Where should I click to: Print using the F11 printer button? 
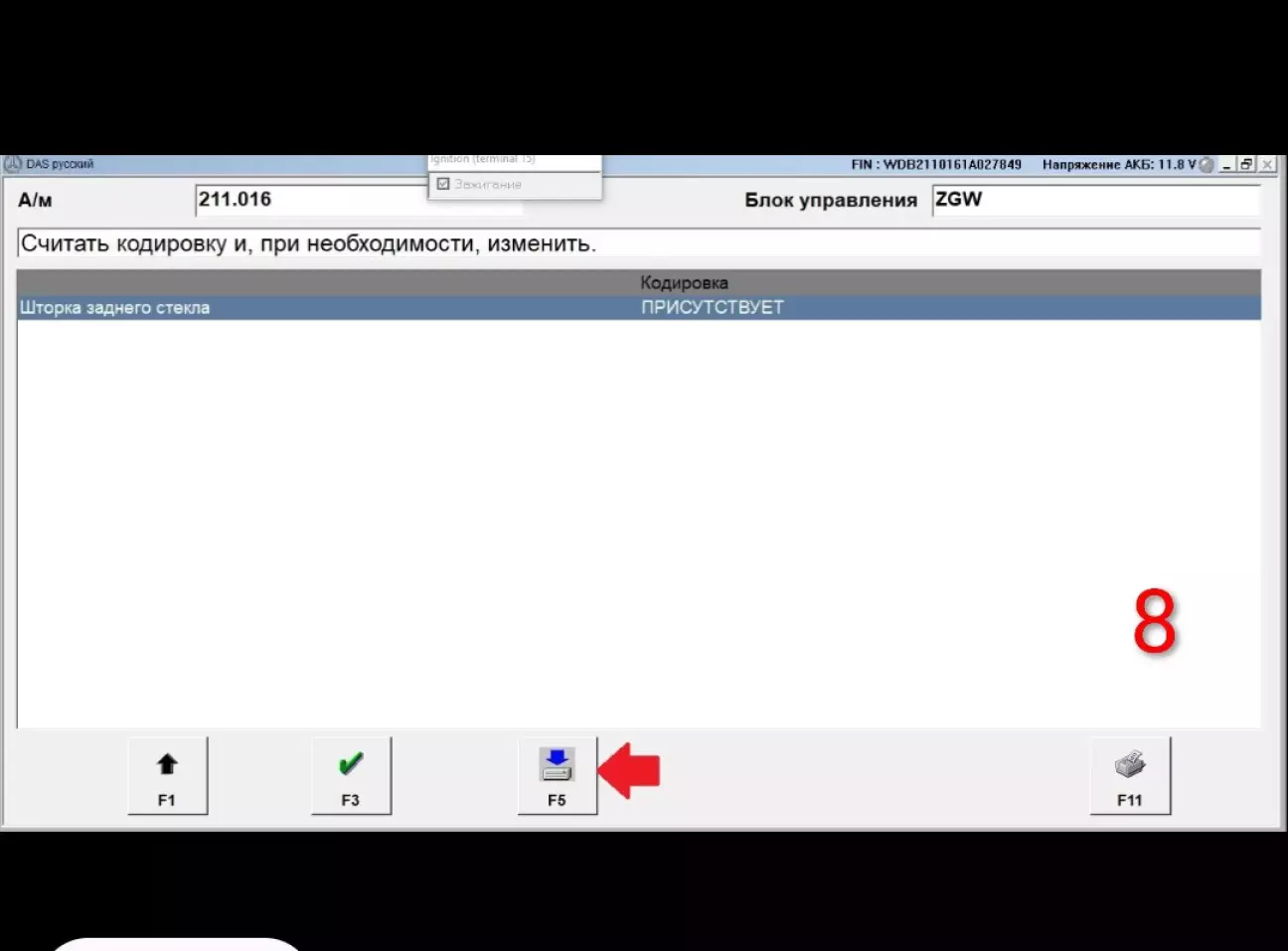1130,775
